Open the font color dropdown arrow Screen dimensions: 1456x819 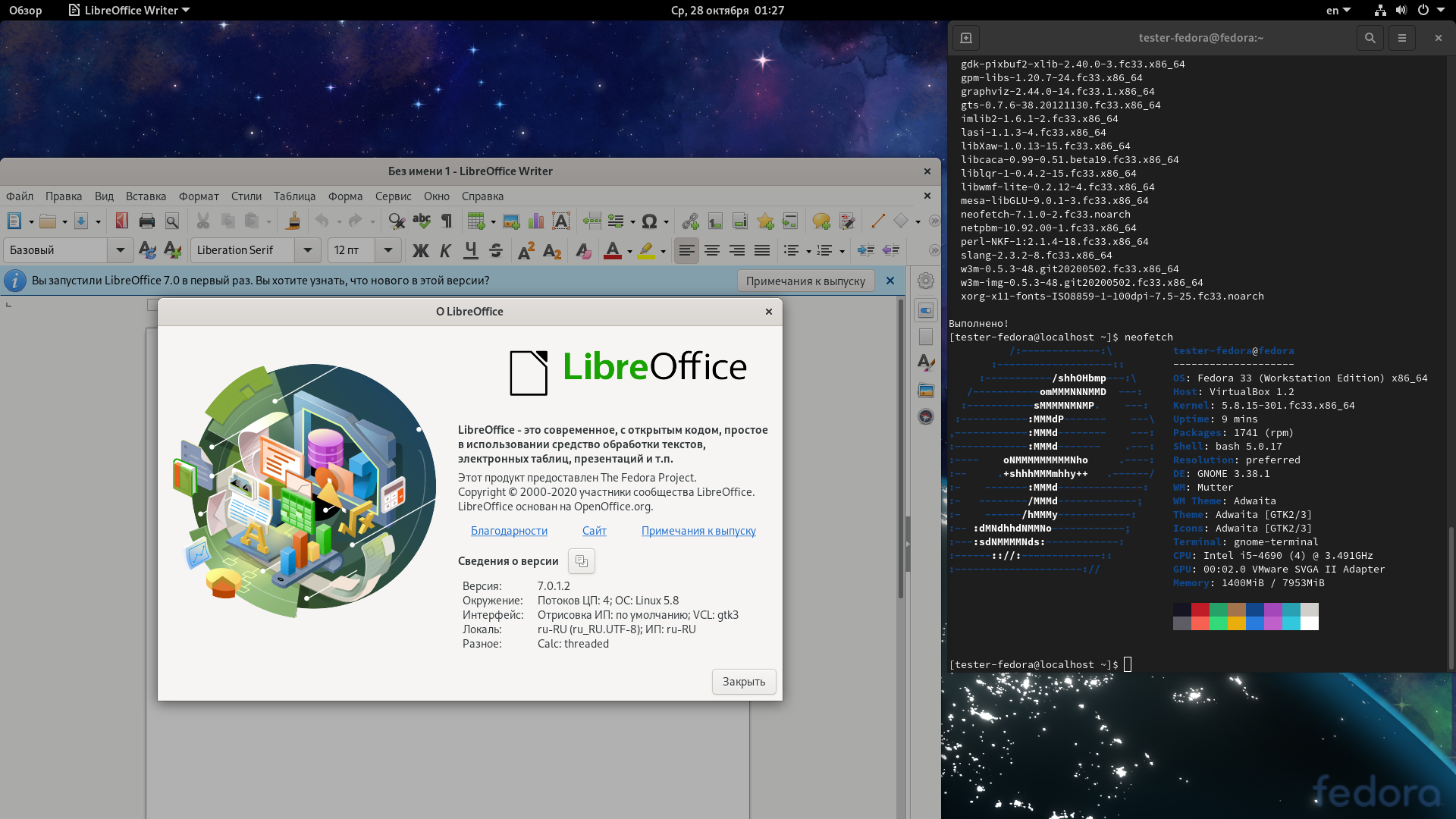tap(629, 251)
